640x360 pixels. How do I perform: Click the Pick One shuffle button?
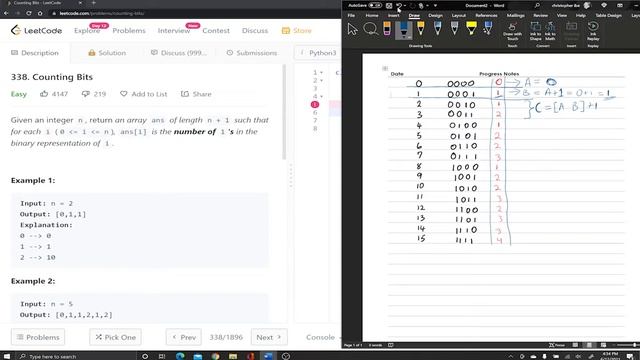tap(116, 337)
